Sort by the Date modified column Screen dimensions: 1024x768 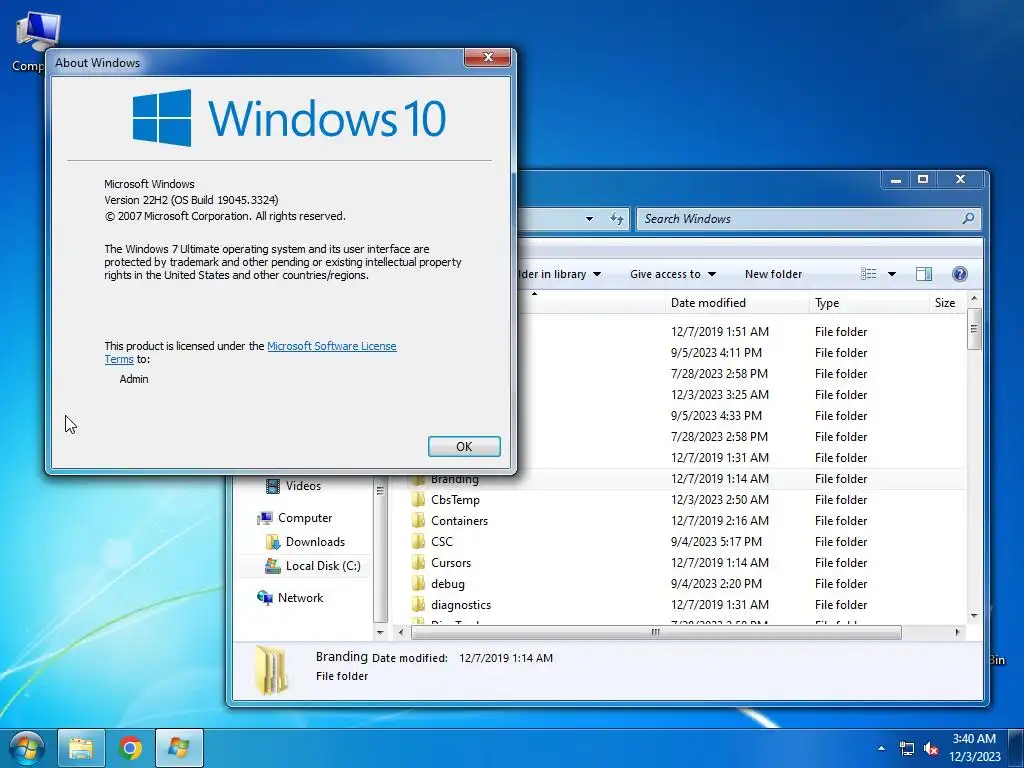click(x=736, y=302)
